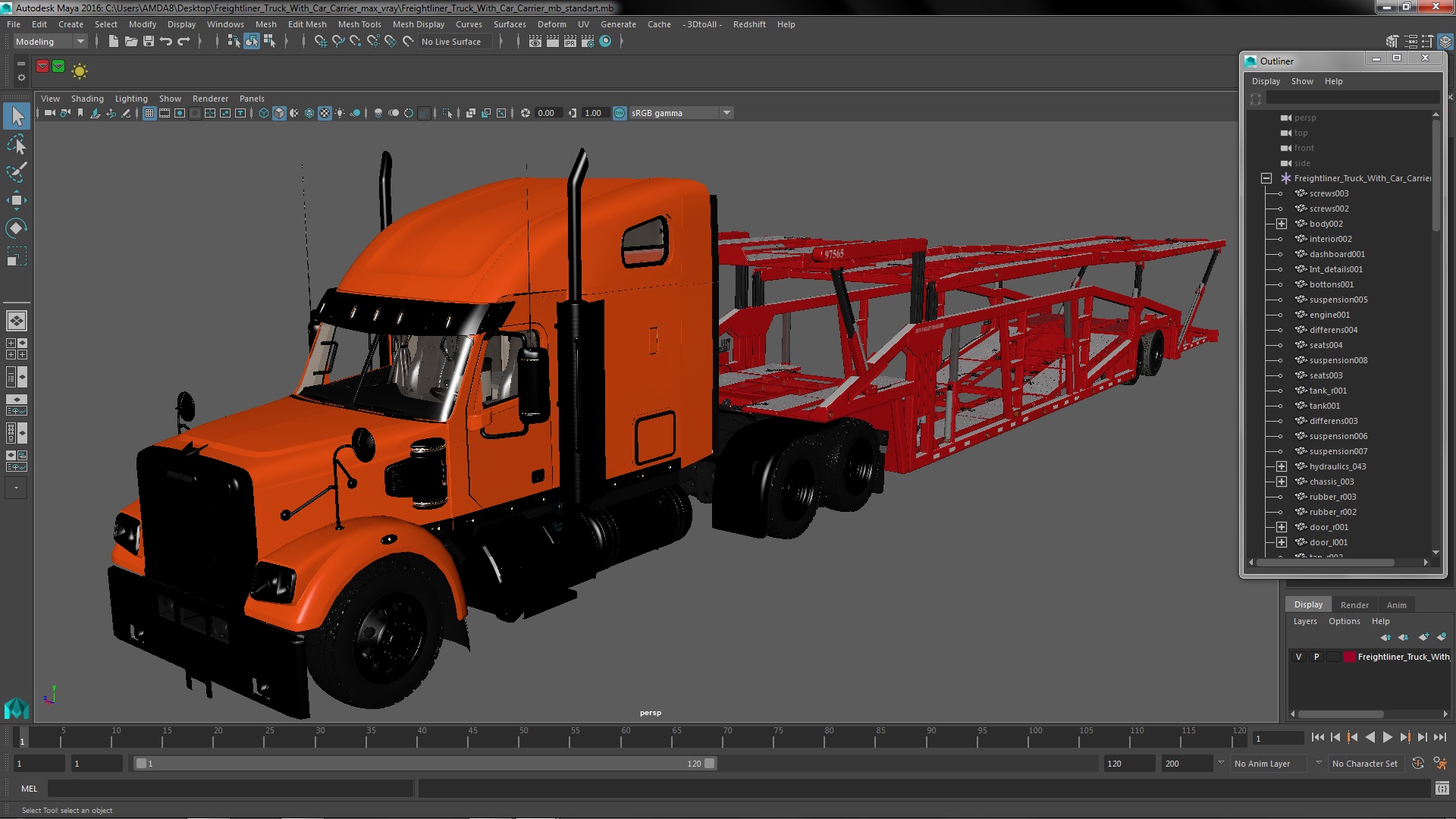
Task: Open the viewport Renderer menu
Action: pyautogui.click(x=210, y=99)
